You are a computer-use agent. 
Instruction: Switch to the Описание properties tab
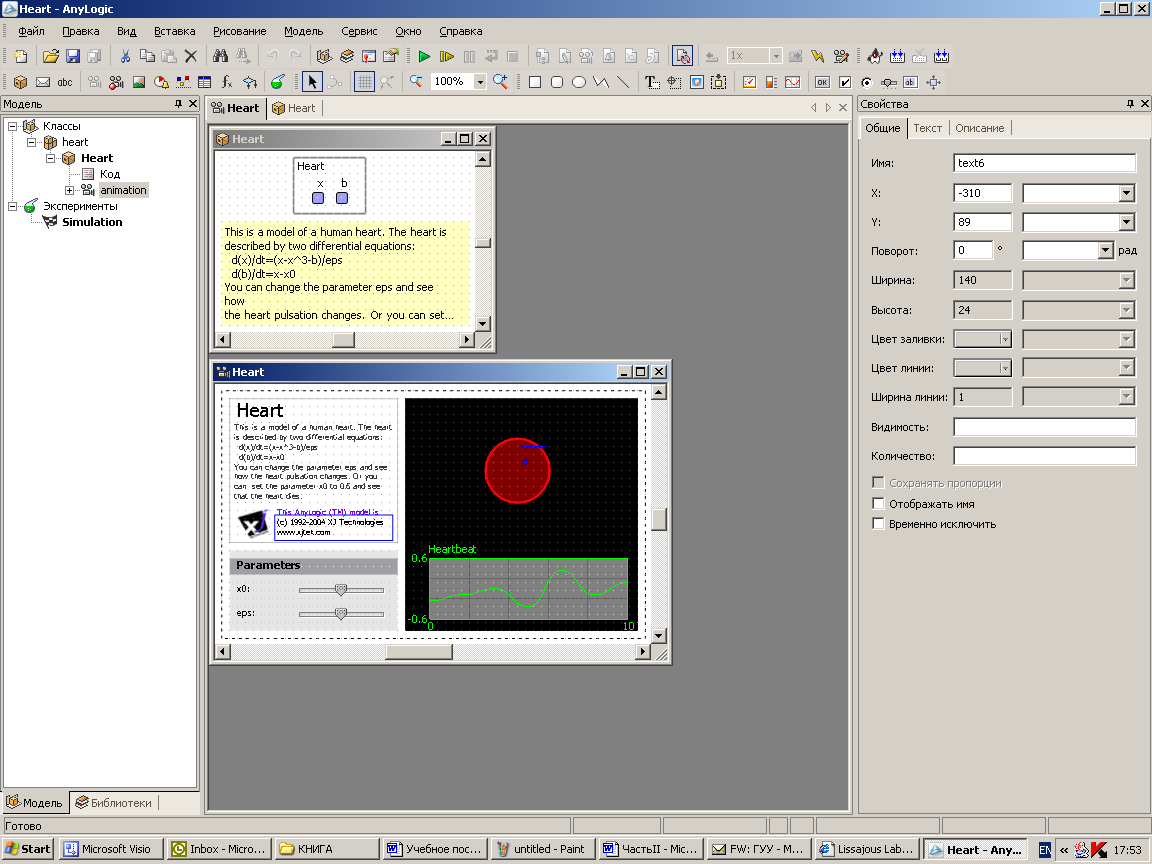point(979,128)
